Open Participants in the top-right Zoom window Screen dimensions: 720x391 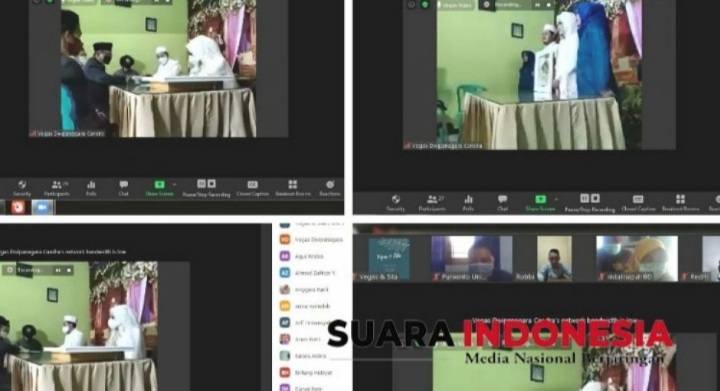click(432, 203)
